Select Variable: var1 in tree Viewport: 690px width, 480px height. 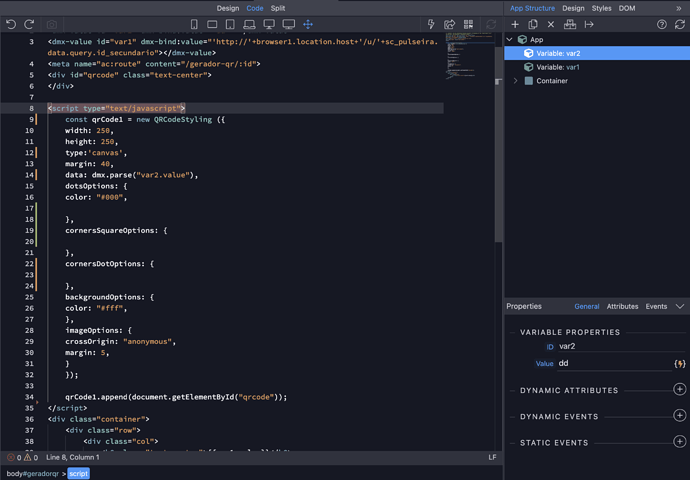tap(597, 67)
